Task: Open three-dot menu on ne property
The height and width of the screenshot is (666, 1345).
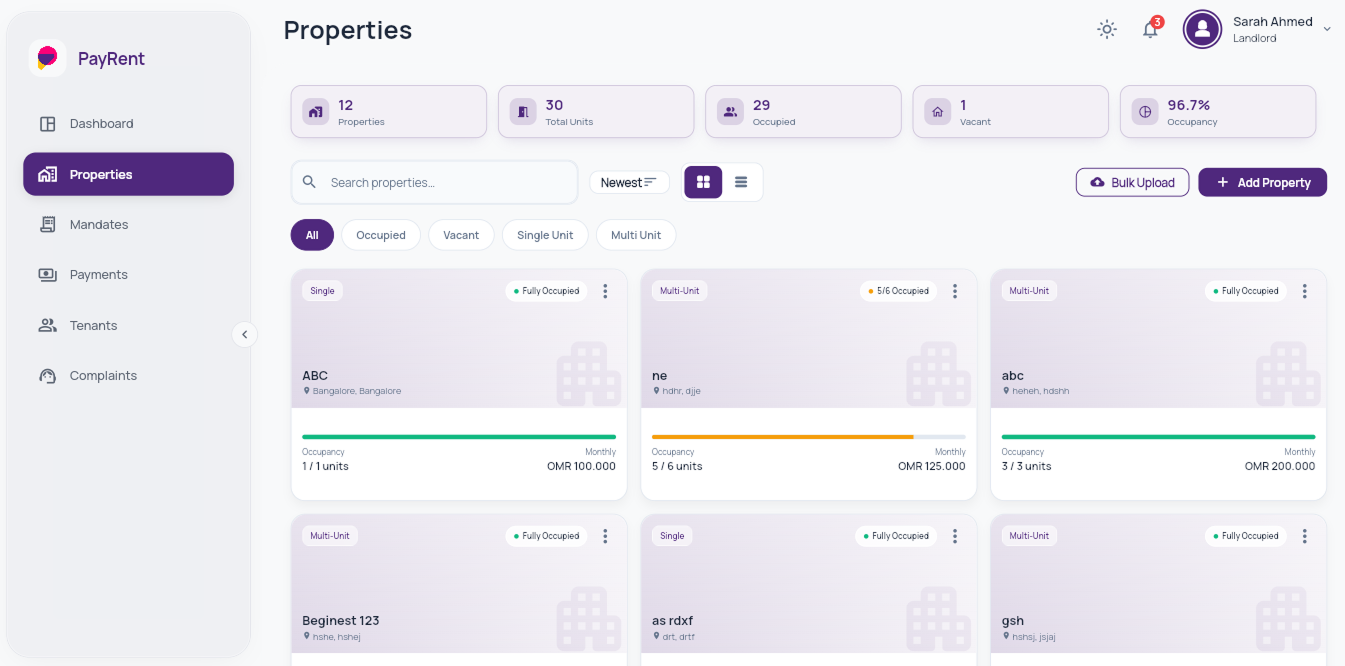Action: coord(955,291)
